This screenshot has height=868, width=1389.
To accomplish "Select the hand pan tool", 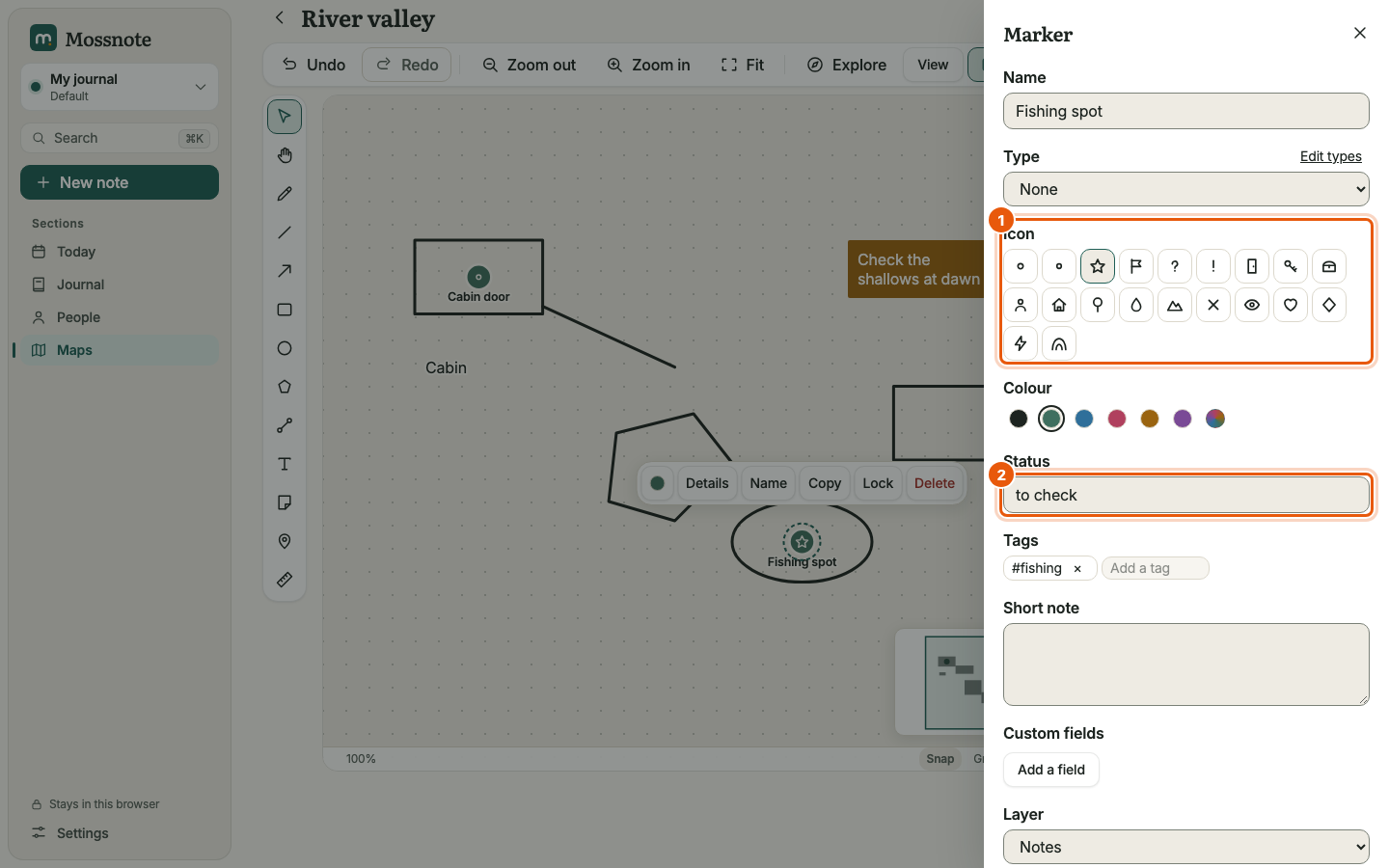I will [x=285, y=155].
